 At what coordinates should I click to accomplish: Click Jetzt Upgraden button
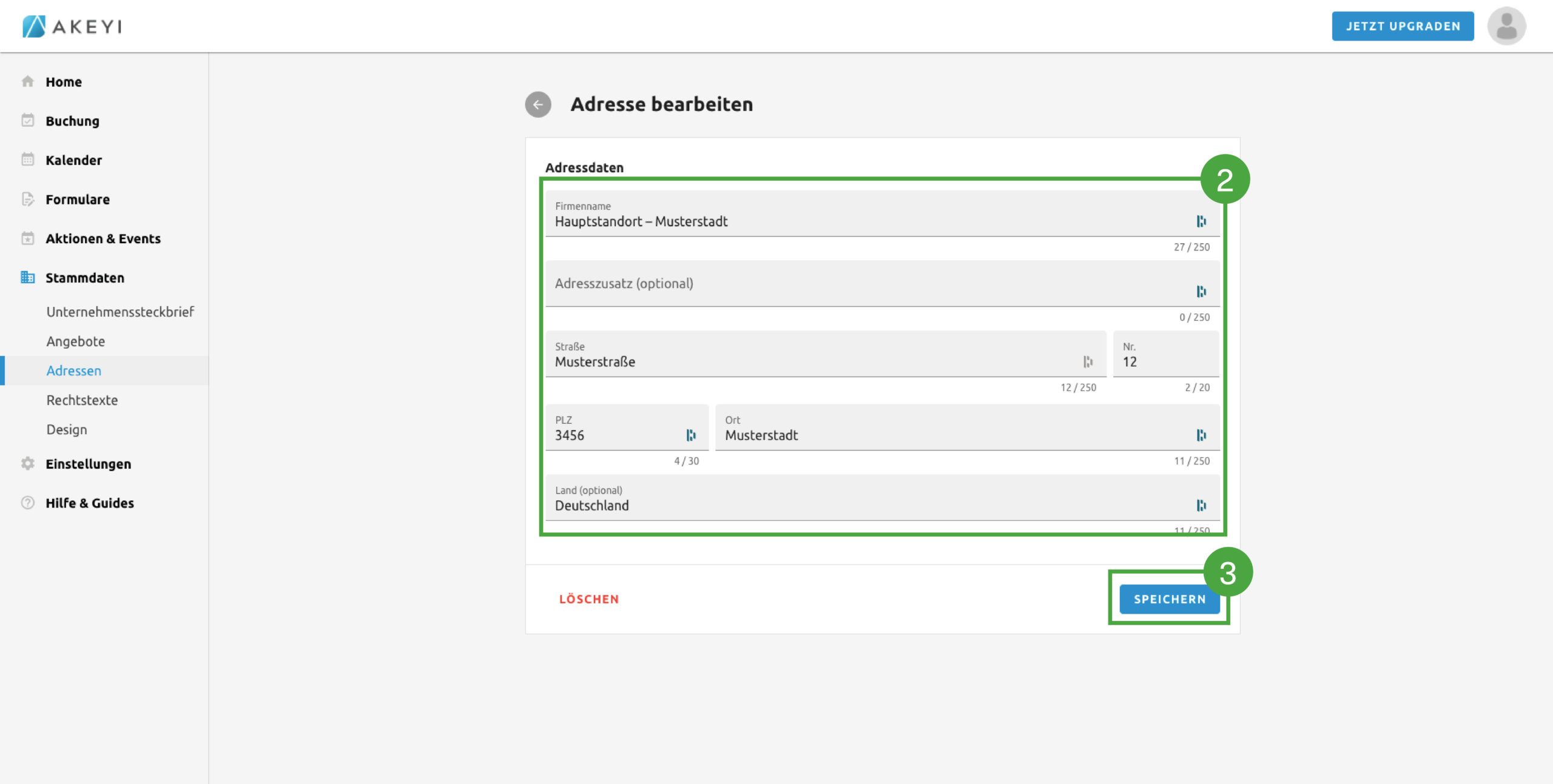pyautogui.click(x=1403, y=26)
